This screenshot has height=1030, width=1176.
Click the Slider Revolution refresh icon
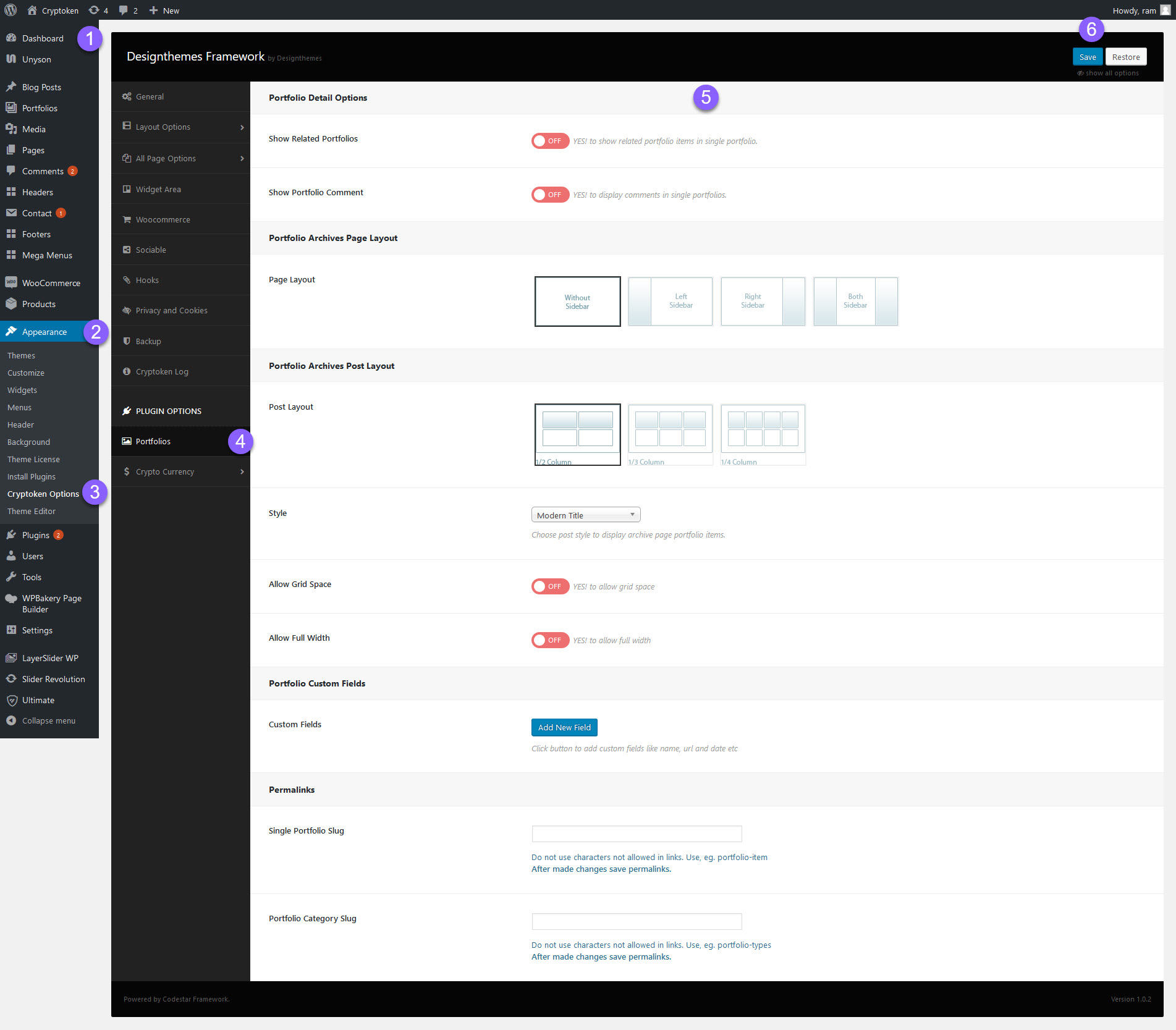click(11, 678)
